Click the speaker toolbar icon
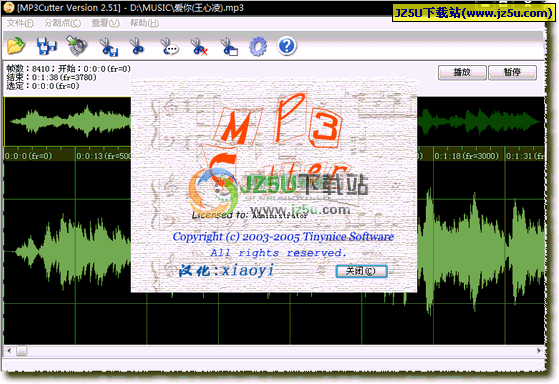Viewport: 559px width, 384px height. pyautogui.click(x=77, y=46)
